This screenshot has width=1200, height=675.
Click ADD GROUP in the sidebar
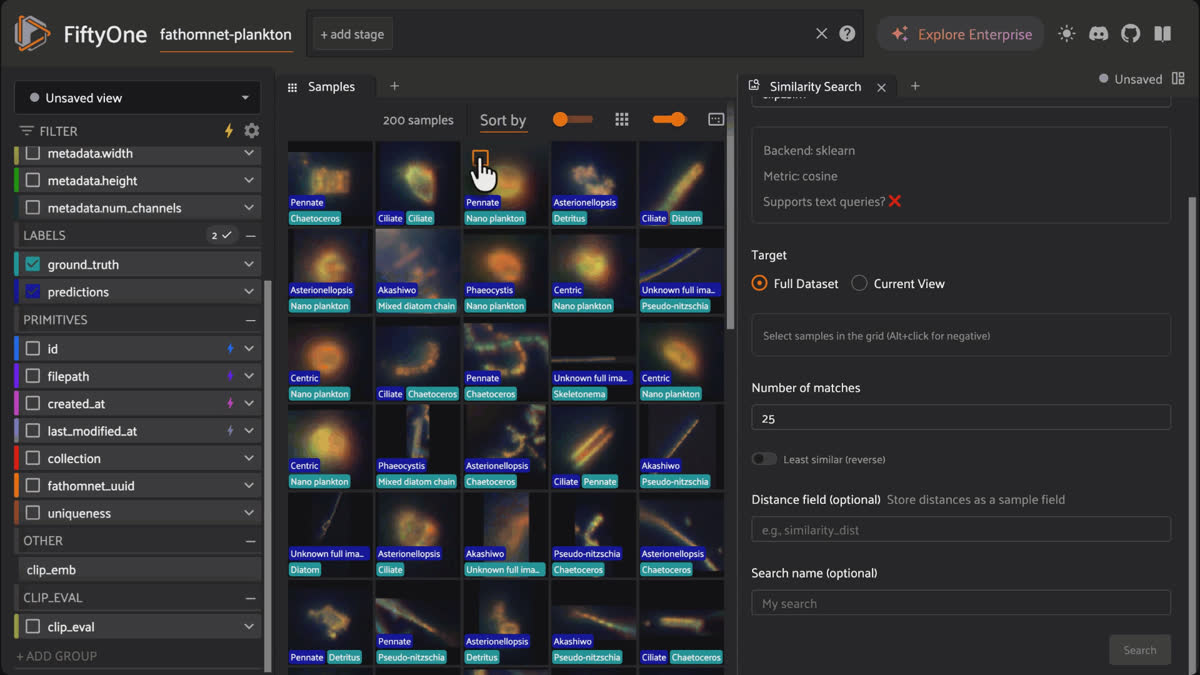pos(57,656)
